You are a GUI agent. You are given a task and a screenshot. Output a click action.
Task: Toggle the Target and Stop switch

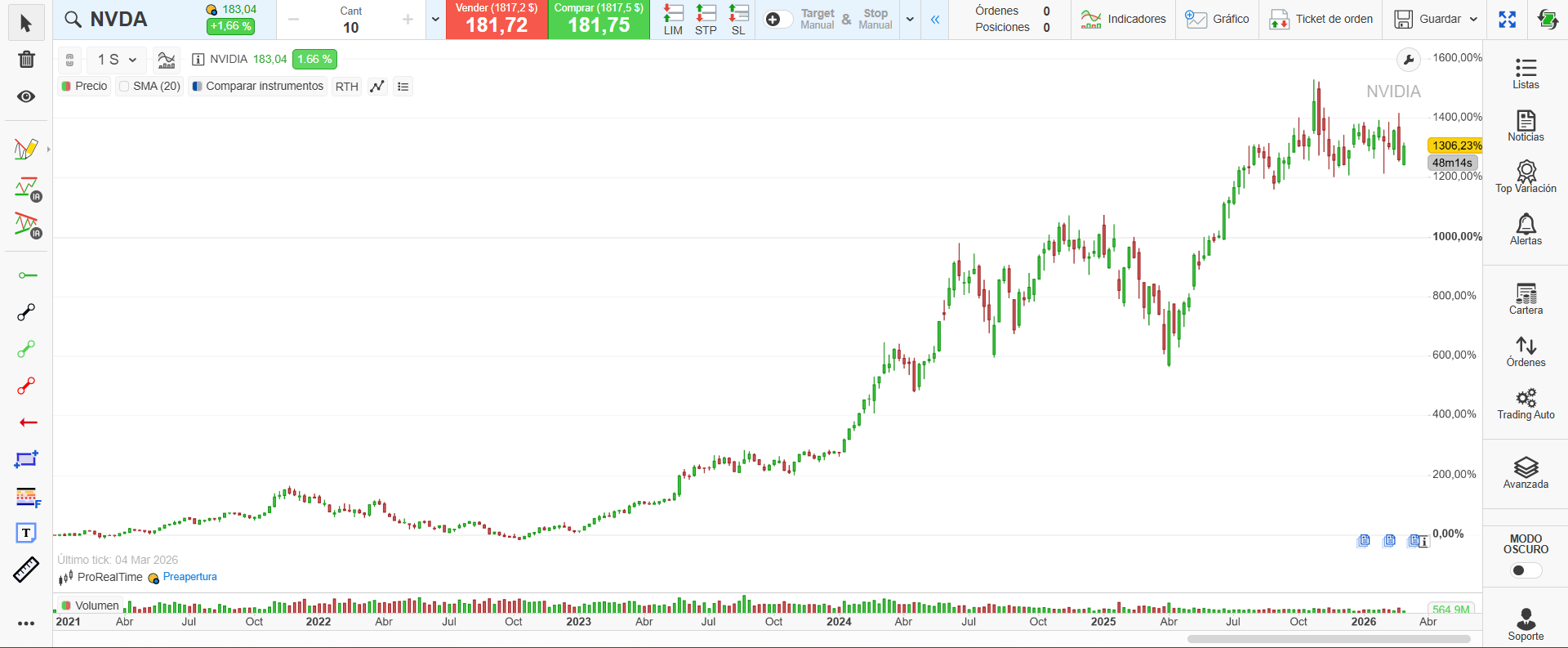click(x=778, y=20)
